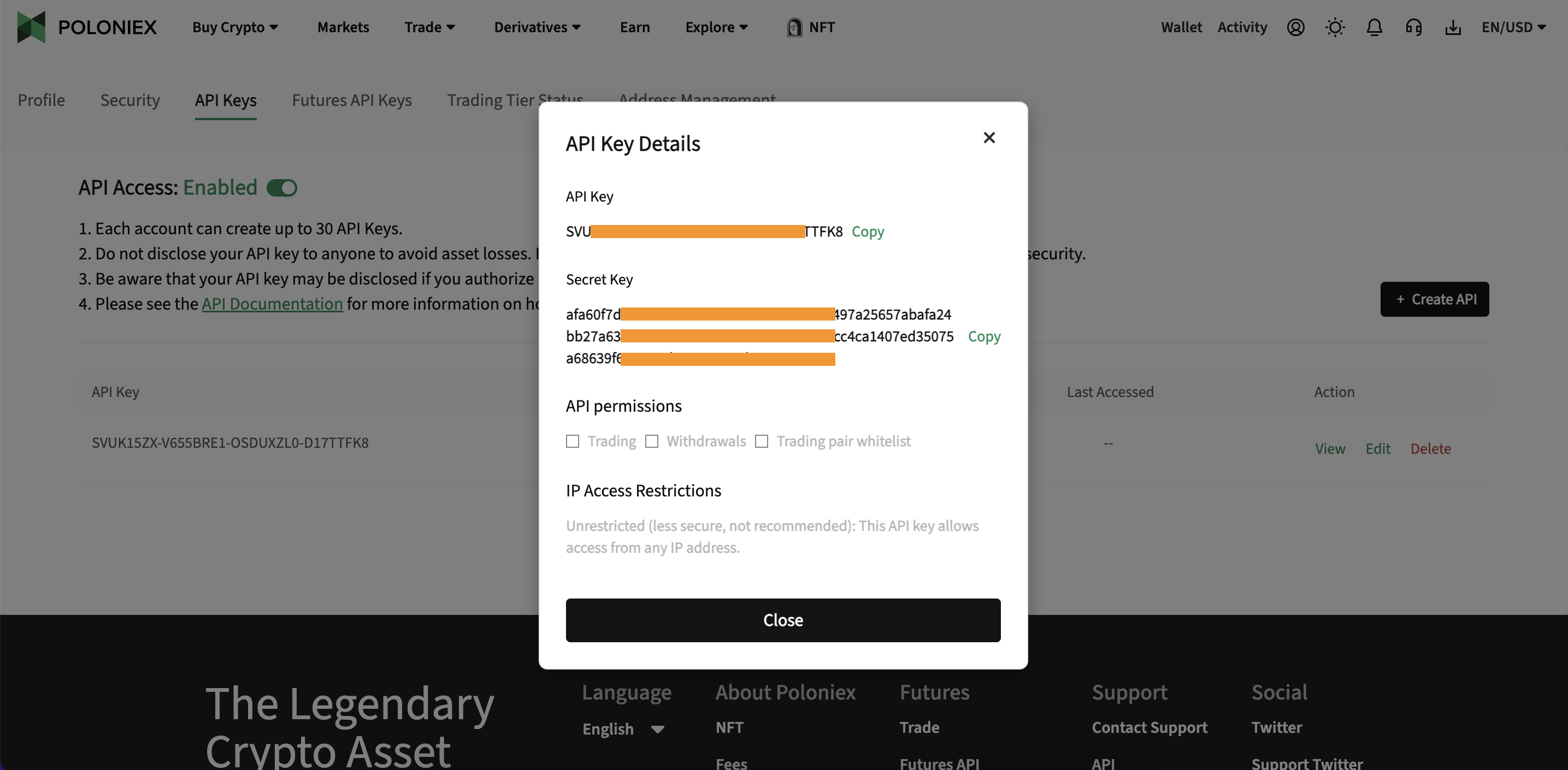
Task: Check the Trading permission checkbox
Action: point(572,441)
